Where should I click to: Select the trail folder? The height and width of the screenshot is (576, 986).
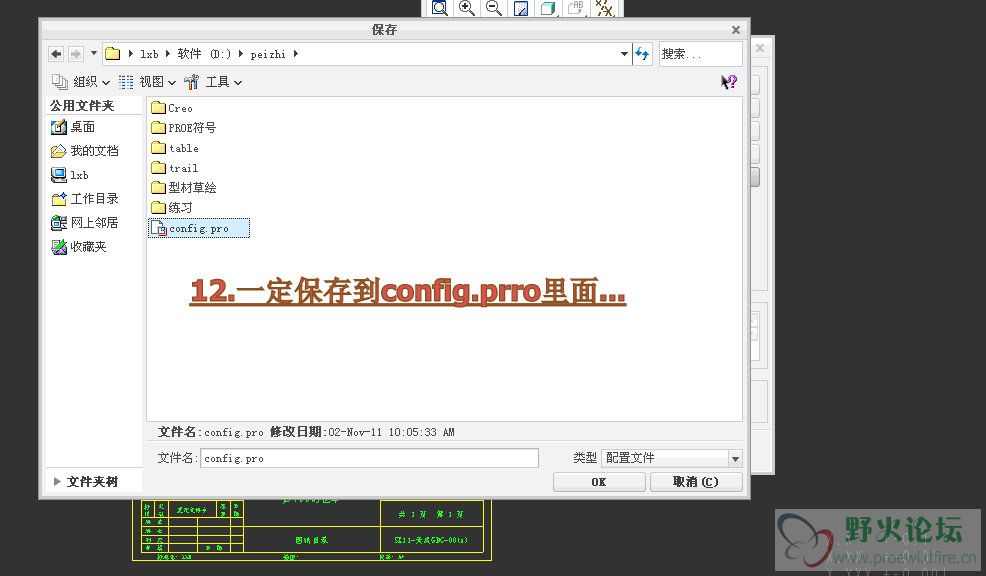coord(175,168)
